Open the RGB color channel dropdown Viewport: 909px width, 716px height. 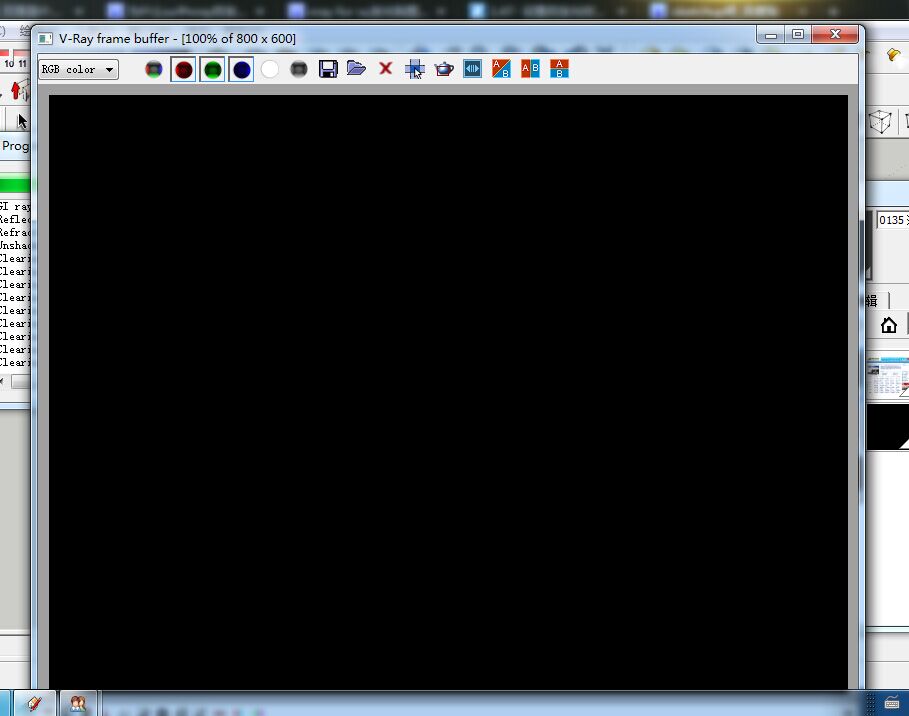pos(78,70)
